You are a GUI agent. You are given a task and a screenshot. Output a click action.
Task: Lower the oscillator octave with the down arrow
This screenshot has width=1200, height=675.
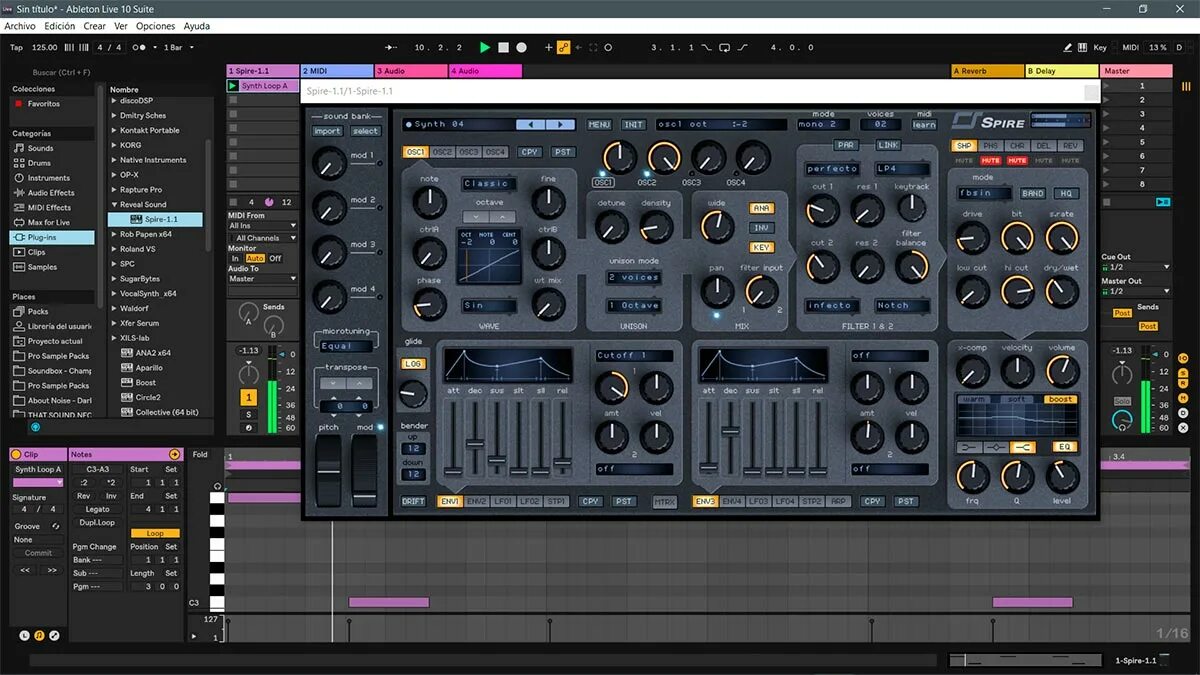pos(477,217)
